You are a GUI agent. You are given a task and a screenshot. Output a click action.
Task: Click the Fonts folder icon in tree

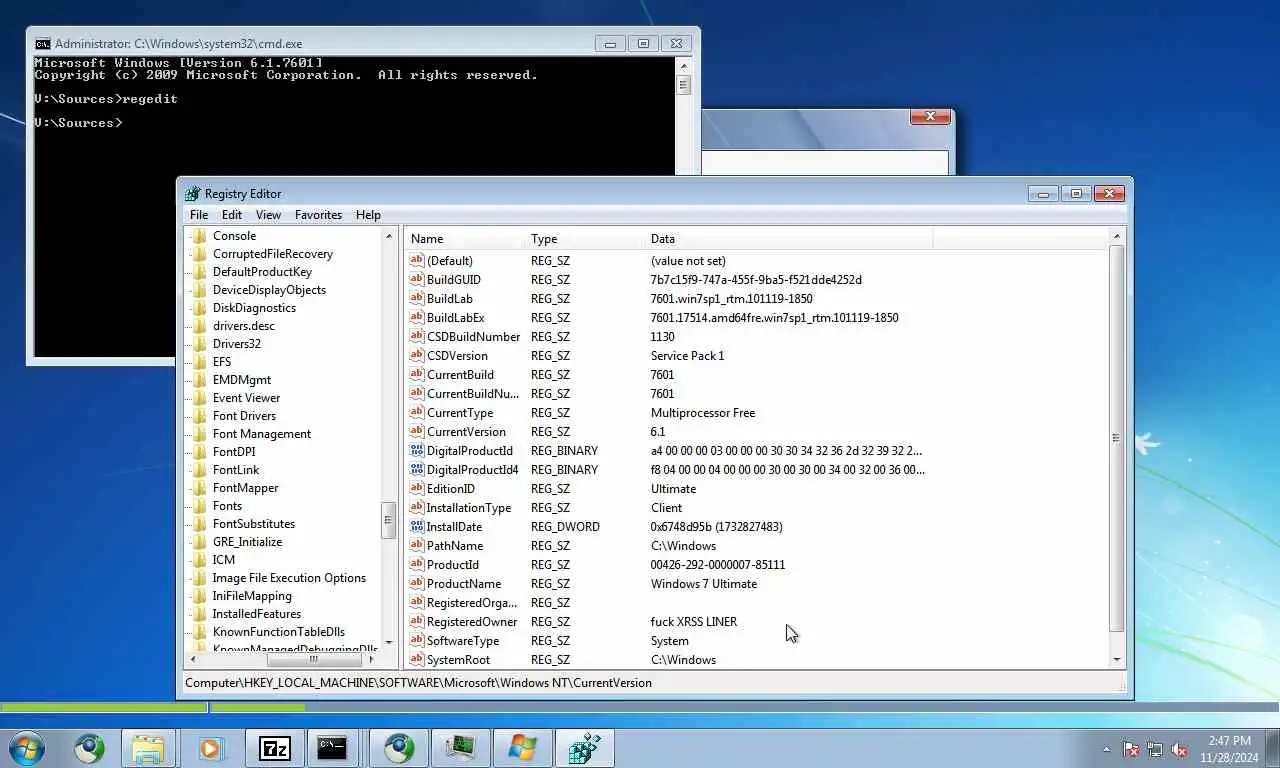point(199,506)
